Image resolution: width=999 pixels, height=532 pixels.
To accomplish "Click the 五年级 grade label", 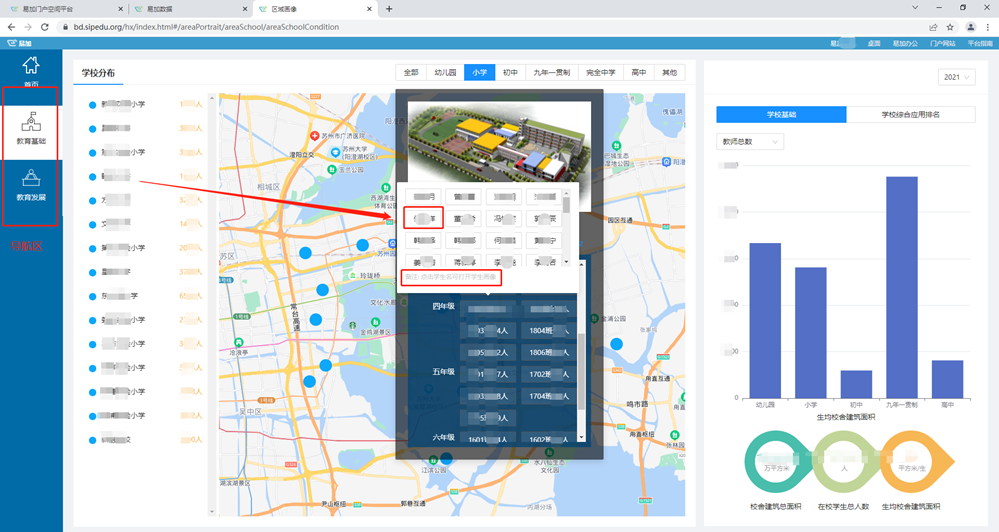I will point(443,372).
